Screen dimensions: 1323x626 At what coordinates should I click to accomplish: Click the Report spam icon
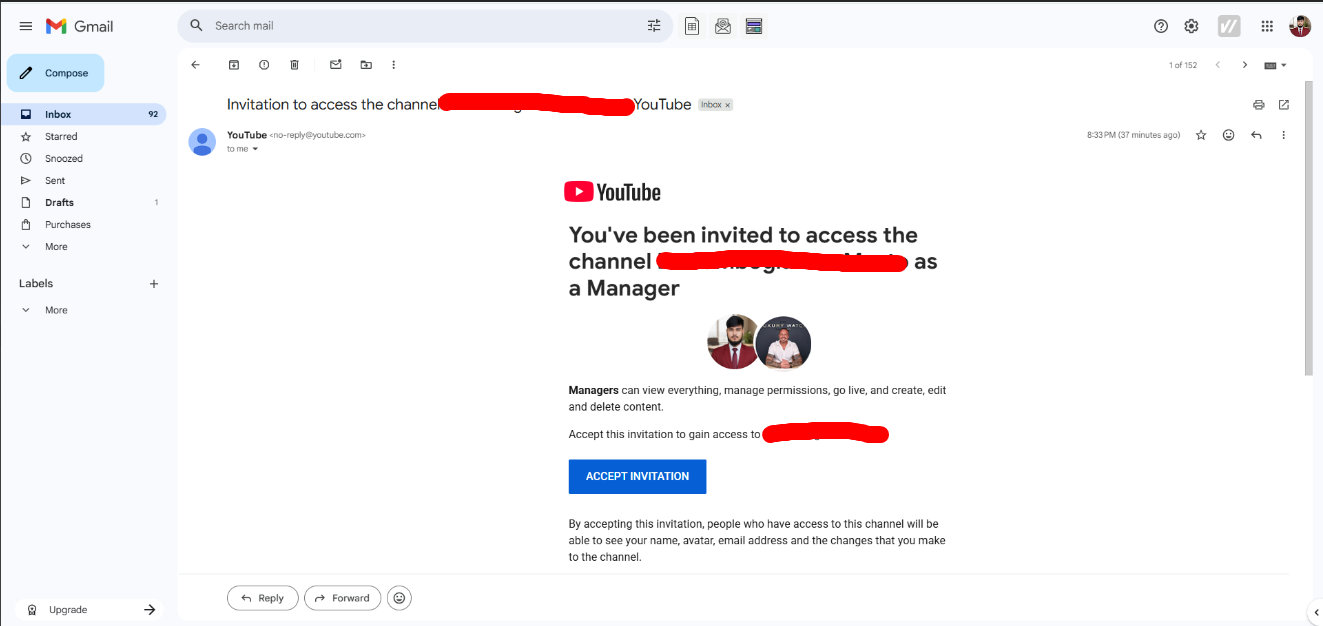click(x=264, y=65)
